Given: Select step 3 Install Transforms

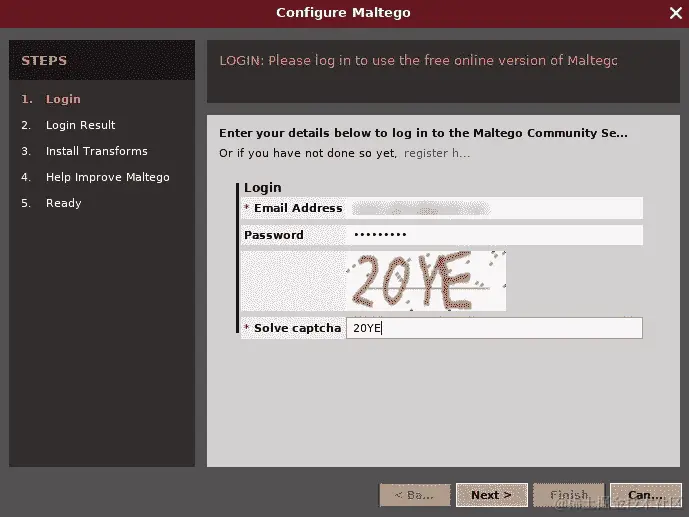Looking at the screenshot, I should point(84,151).
